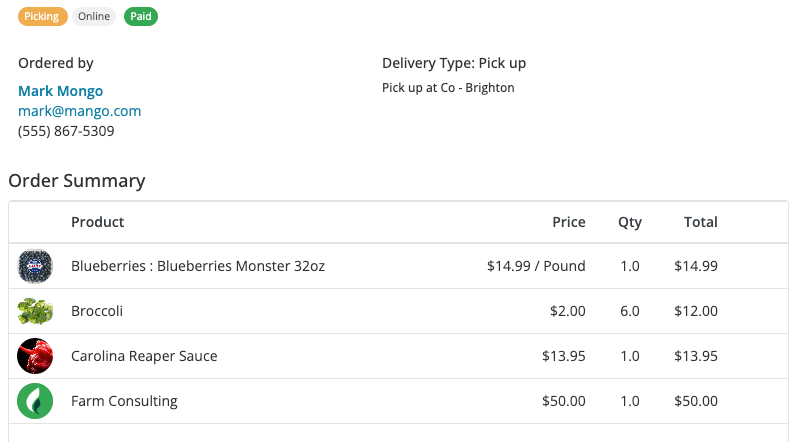
Task: Click the mark@mango.com email link
Action: (x=79, y=111)
